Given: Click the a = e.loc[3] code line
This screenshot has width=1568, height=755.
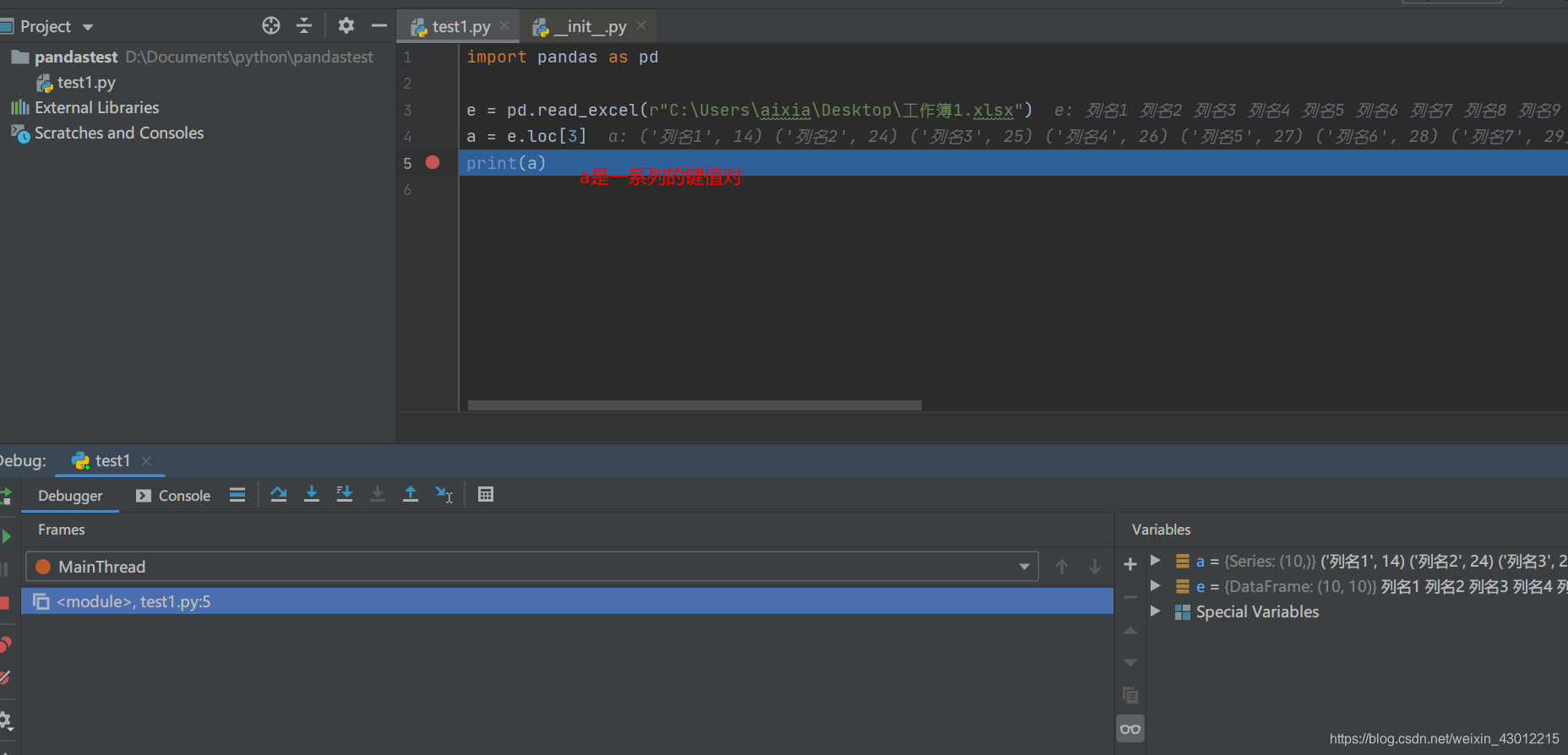Looking at the screenshot, I should coord(526,136).
